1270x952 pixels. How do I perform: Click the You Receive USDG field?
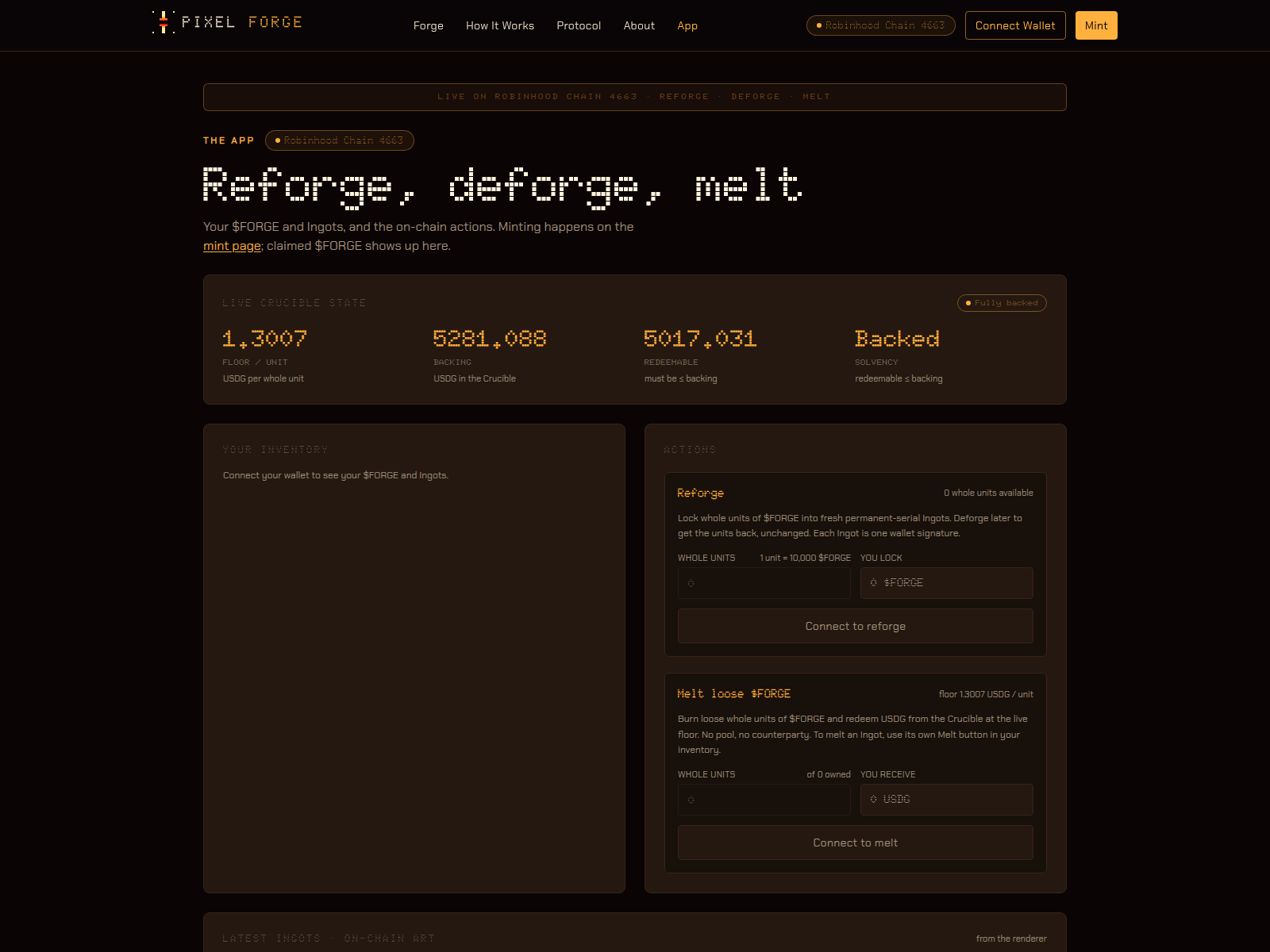946,800
